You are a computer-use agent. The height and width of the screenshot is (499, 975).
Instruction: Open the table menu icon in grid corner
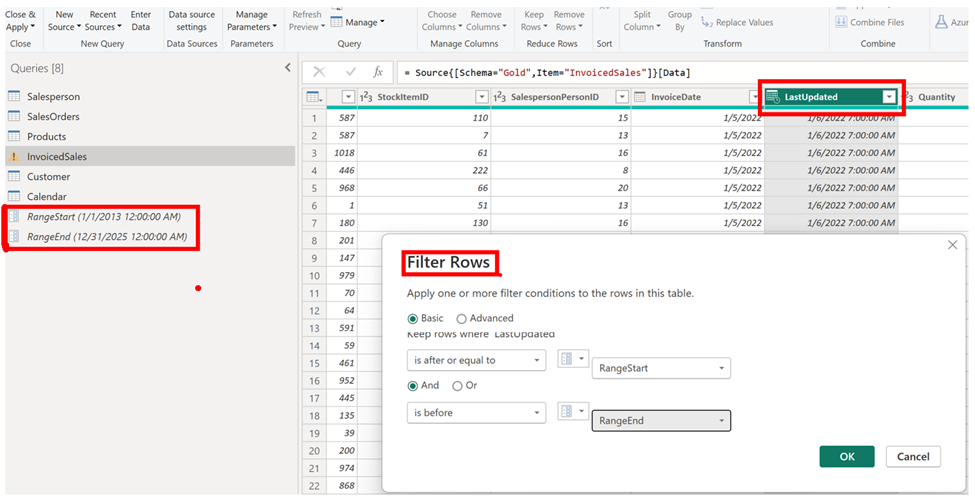(315, 97)
